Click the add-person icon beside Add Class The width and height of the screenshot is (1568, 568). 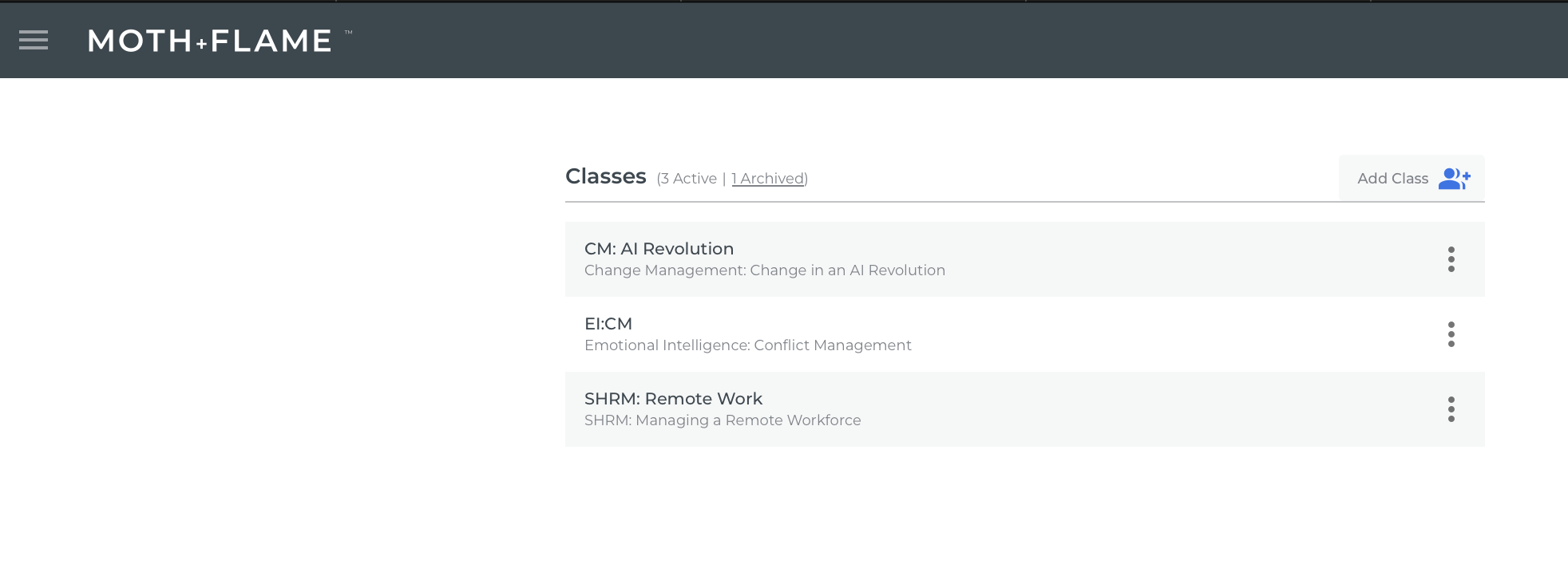click(1454, 179)
